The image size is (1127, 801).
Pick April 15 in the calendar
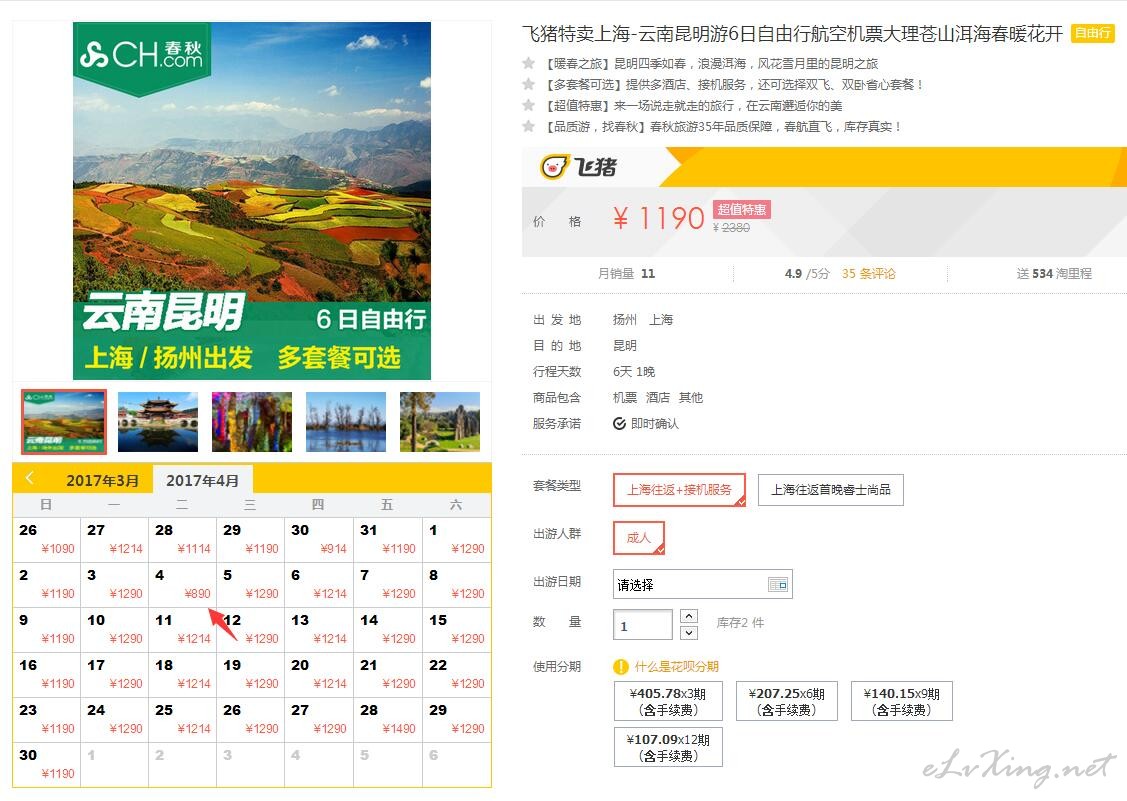(x=456, y=629)
